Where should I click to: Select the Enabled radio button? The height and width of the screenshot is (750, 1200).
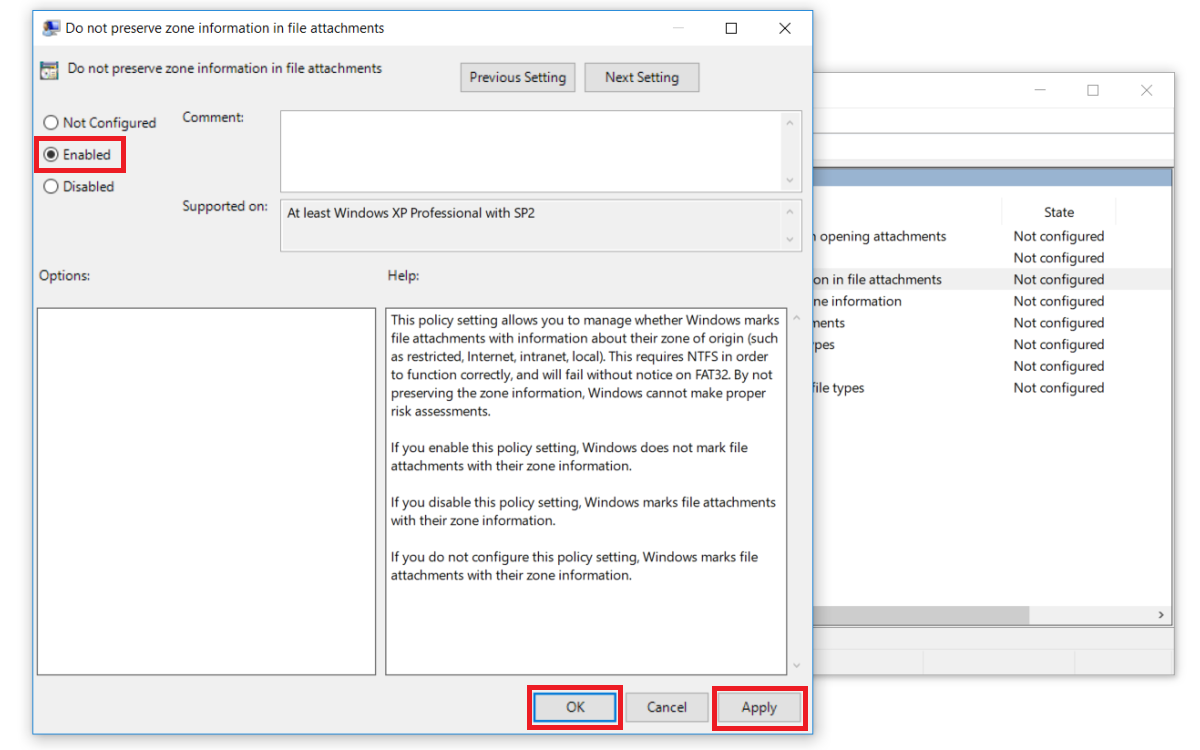click(51, 155)
